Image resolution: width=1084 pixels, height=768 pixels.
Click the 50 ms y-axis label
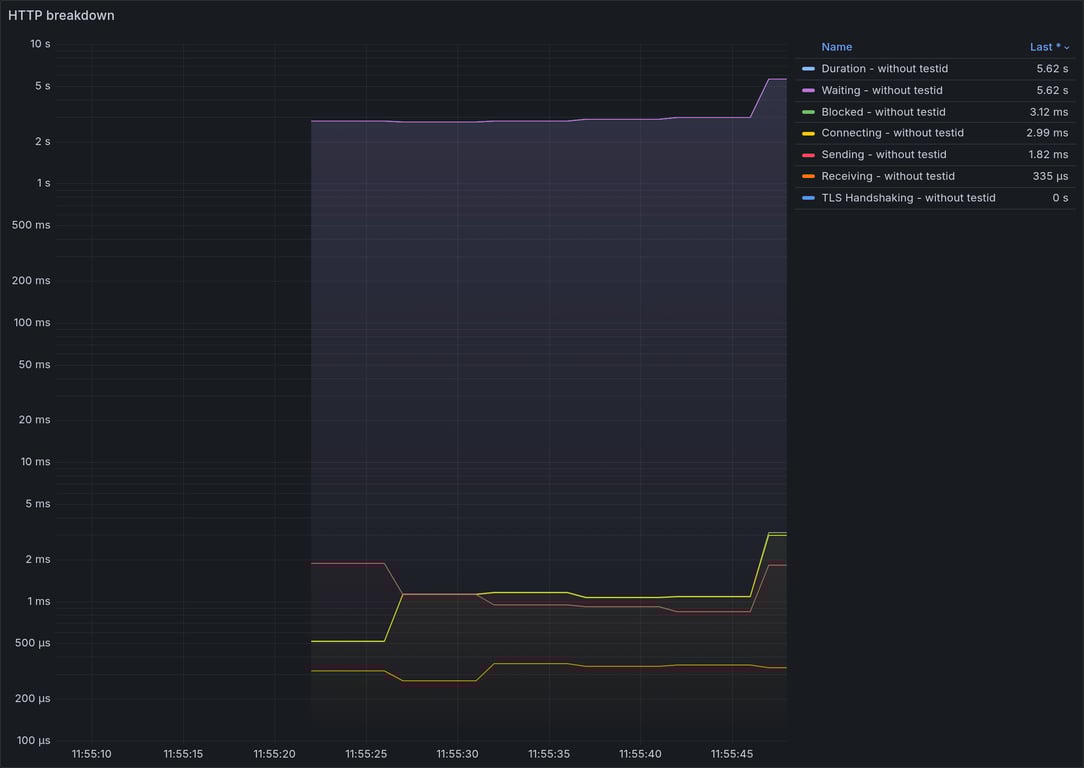[35, 364]
